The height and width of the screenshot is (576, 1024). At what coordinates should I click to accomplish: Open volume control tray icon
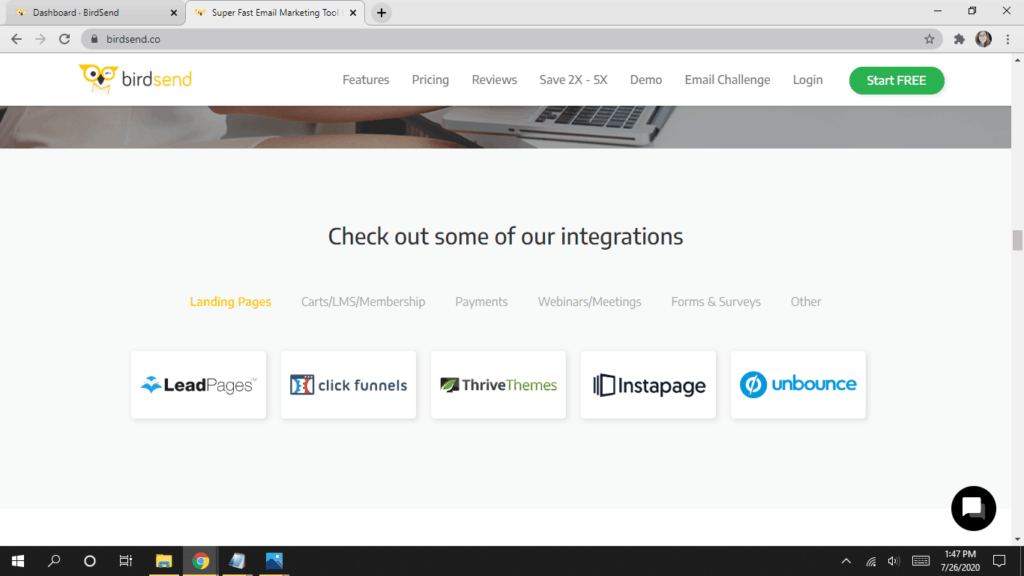point(893,561)
